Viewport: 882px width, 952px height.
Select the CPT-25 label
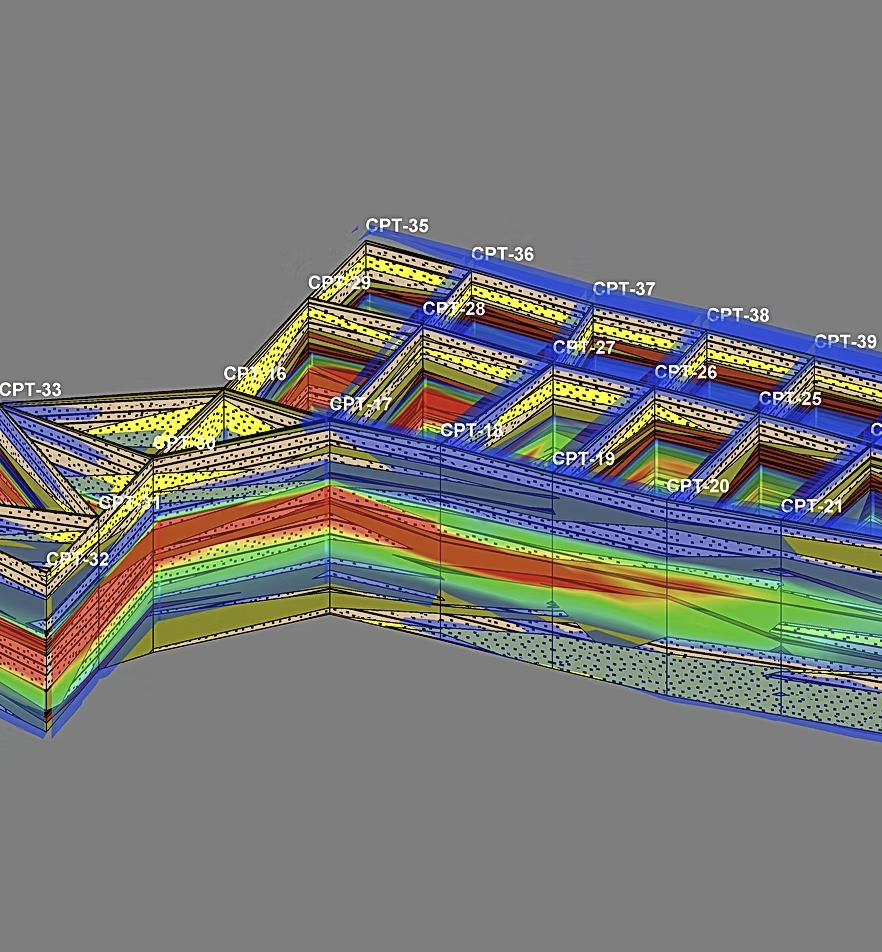click(790, 399)
